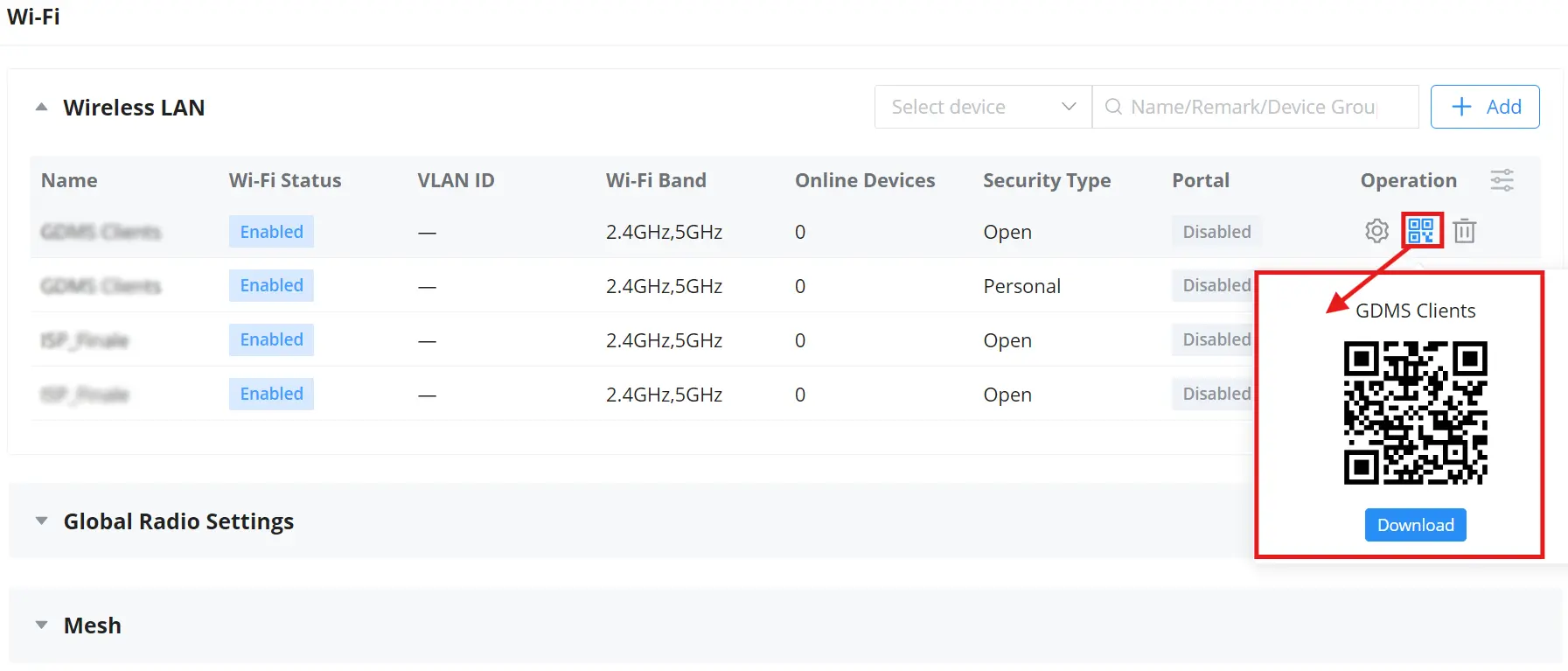Add a new wireless LAN
Viewport: 1568px width, 671px height.
(1485, 107)
